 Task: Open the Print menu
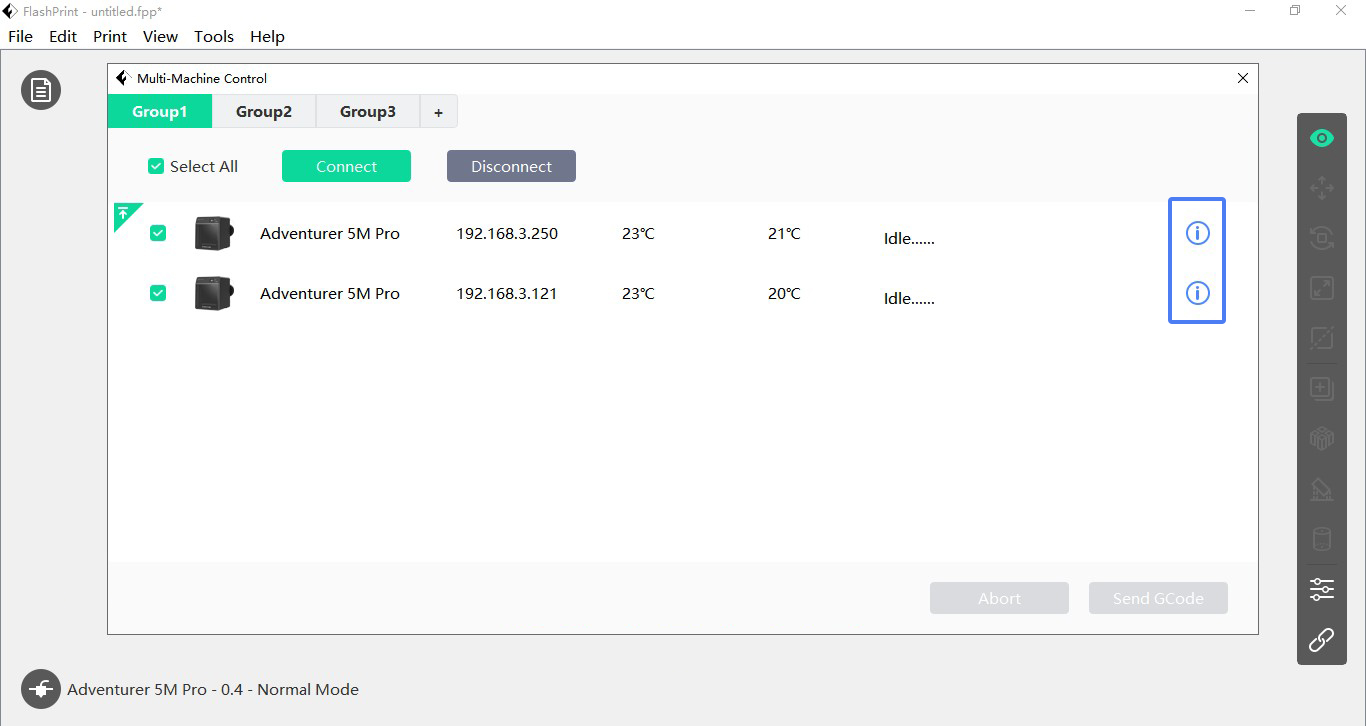[110, 36]
